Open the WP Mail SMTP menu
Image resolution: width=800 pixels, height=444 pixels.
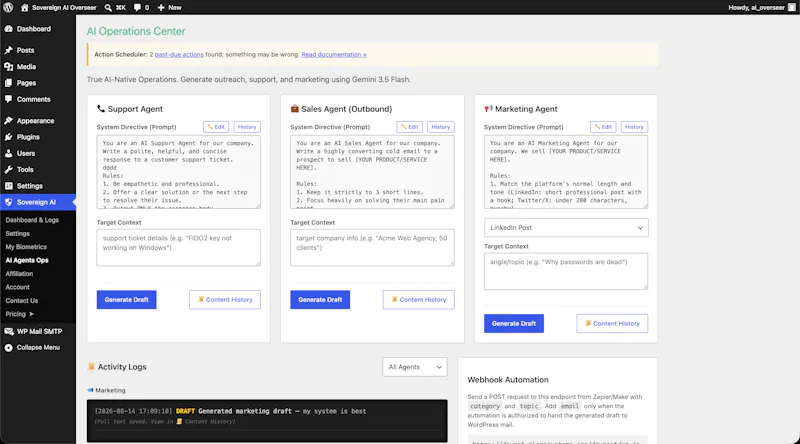pos(38,331)
